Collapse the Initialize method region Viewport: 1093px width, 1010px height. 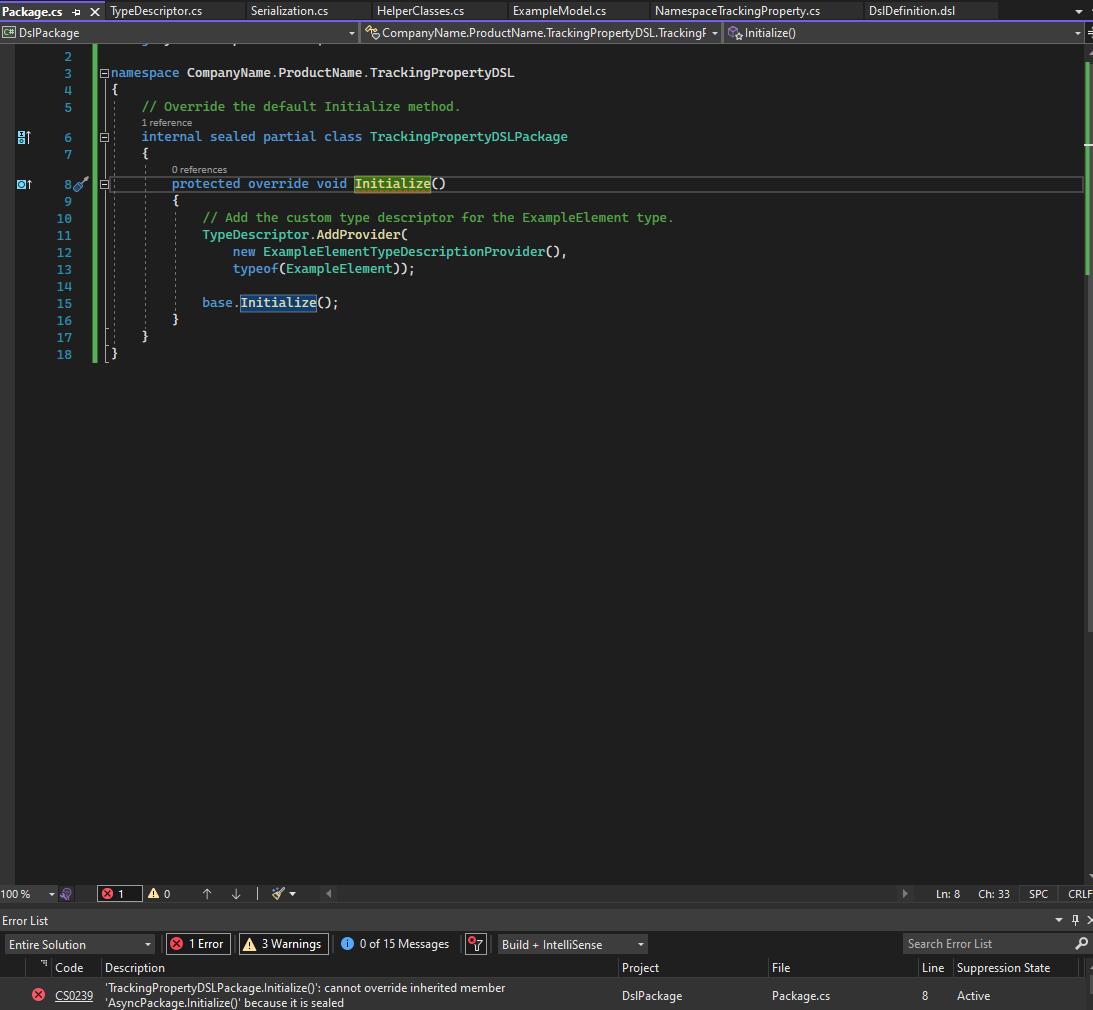pyautogui.click(x=104, y=185)
